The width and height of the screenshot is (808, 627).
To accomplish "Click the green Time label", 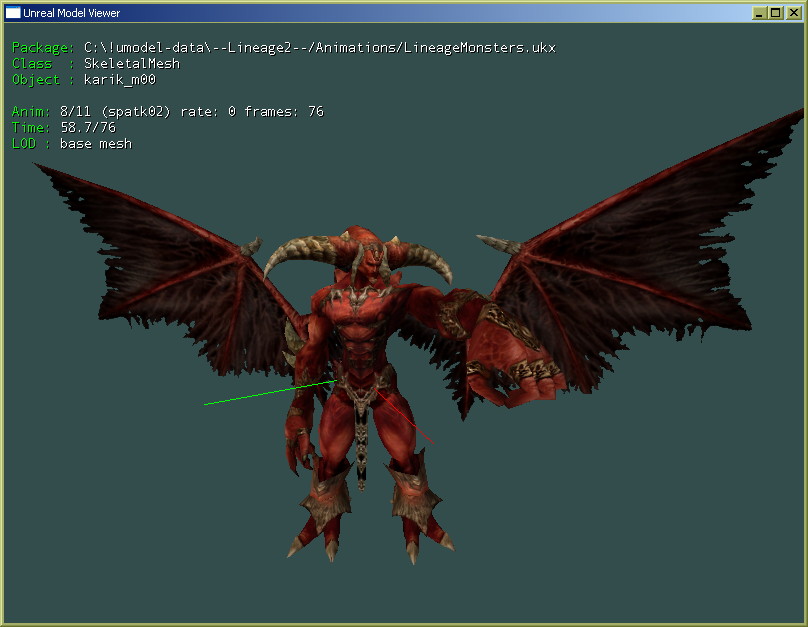I will (31, 128).
